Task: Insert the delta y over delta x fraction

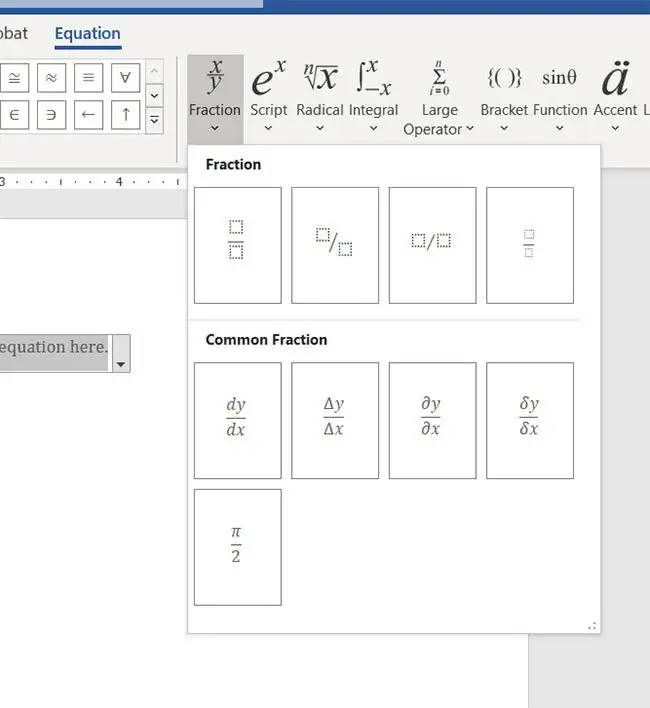Action: [x=335, y=420]
